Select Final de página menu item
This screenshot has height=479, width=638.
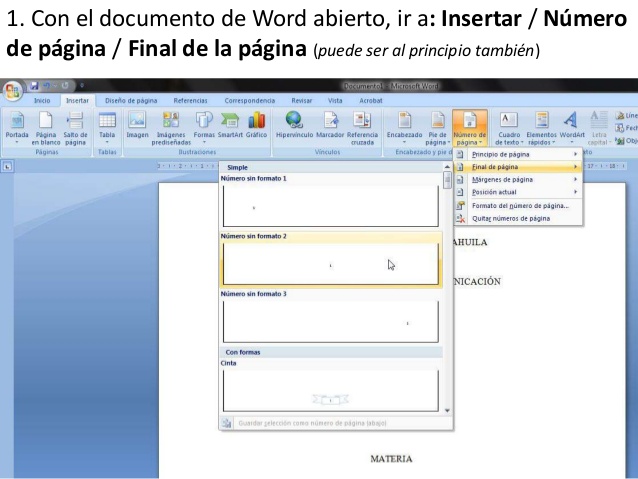(518, 167)
